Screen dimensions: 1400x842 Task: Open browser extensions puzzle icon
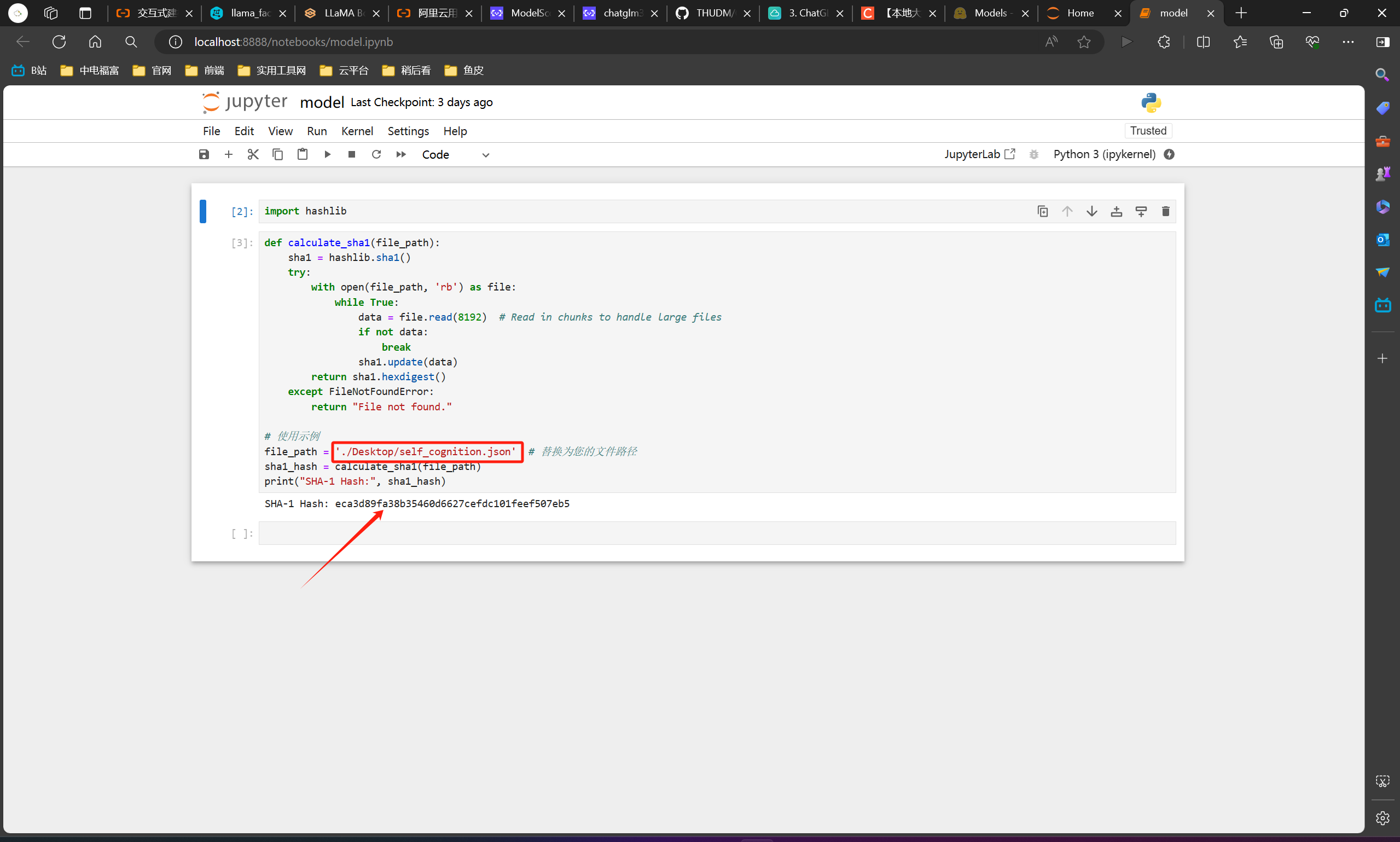coord(1164,42)
